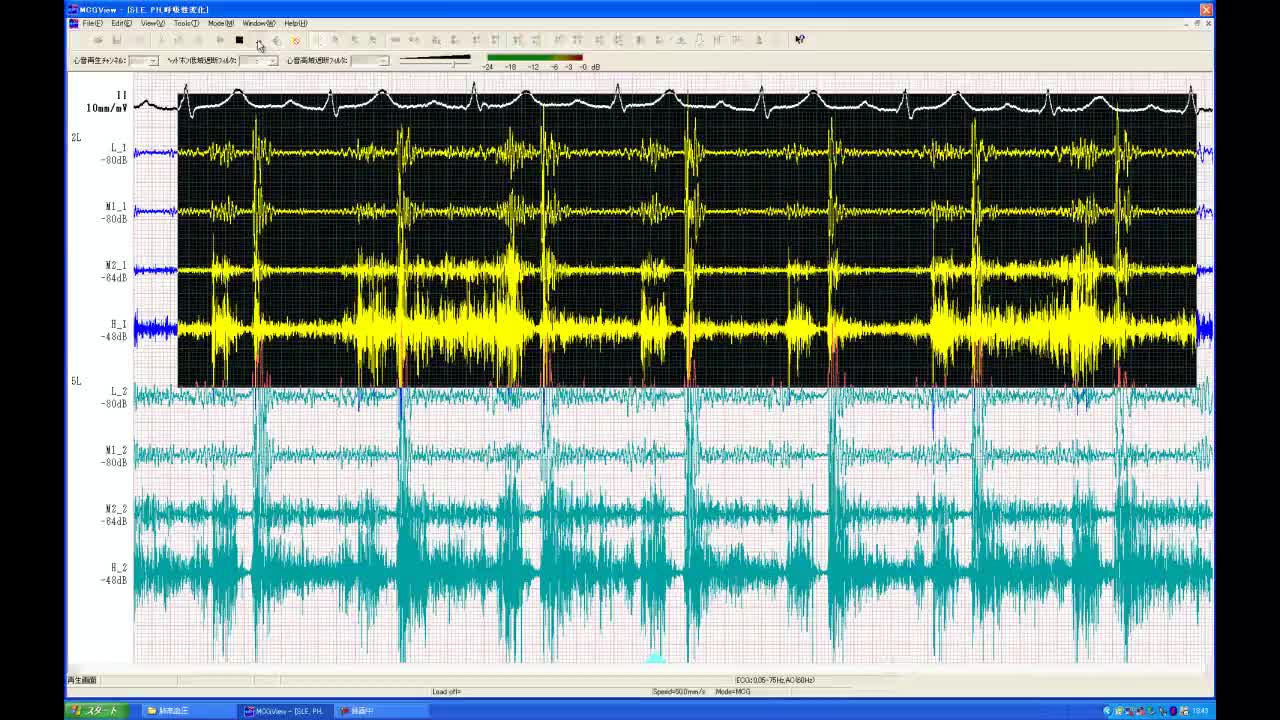Screen dimensions: 1280x720
Task: Click the H_1 -48dB channel label
Action: point(117,330)
